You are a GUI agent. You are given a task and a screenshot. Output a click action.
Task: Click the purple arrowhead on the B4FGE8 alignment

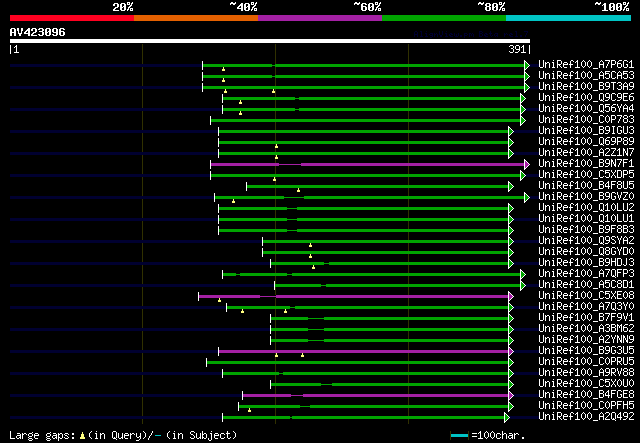511,396
